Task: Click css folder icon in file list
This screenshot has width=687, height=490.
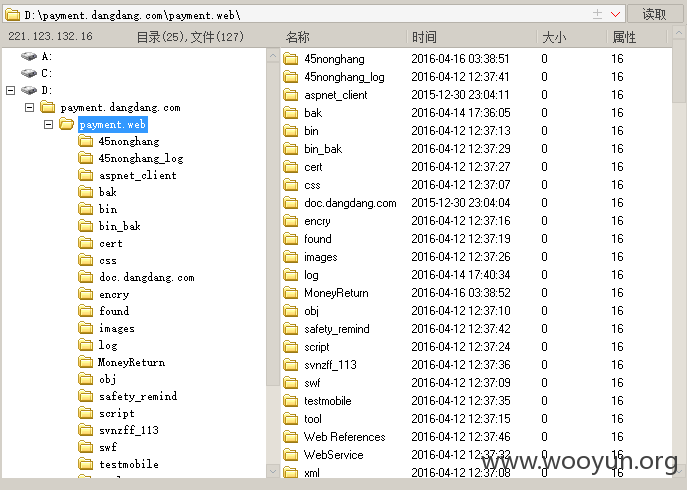Action: (x=290, y=185)
